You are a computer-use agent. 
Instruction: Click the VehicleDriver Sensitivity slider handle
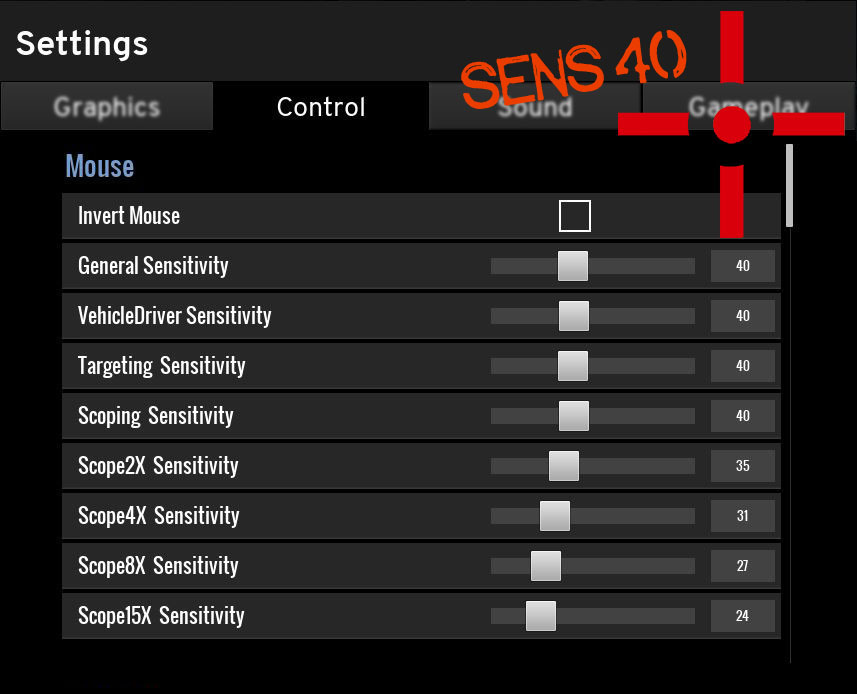click(574, 316)
